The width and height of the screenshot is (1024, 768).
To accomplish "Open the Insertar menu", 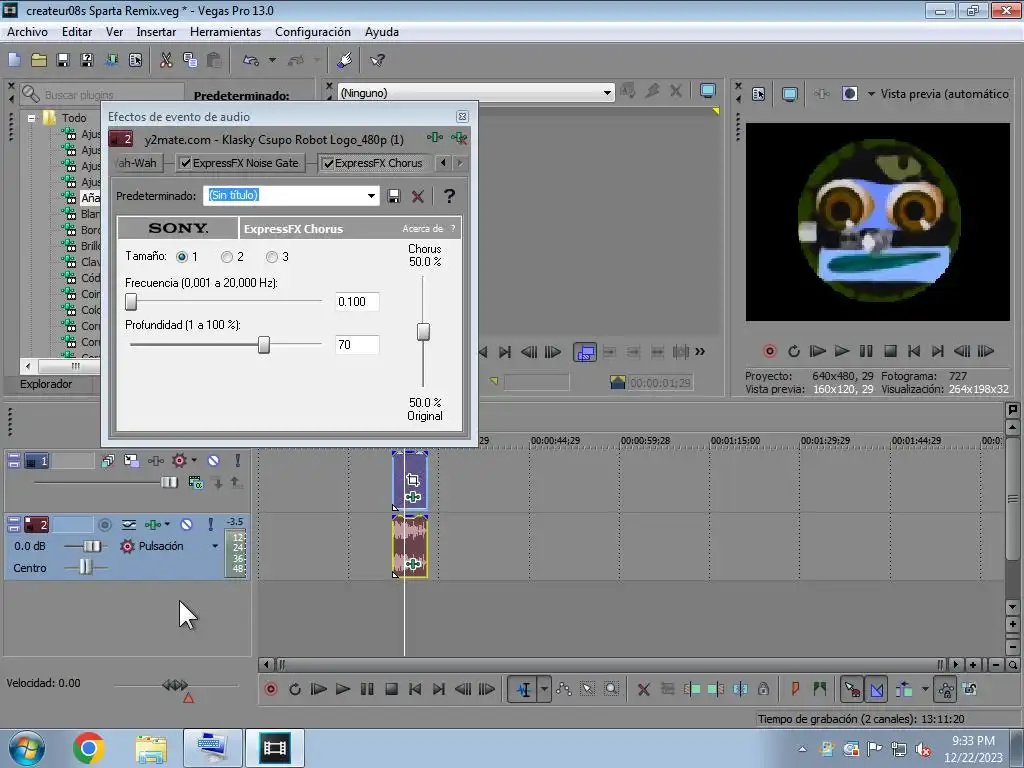I will (156, 32).
